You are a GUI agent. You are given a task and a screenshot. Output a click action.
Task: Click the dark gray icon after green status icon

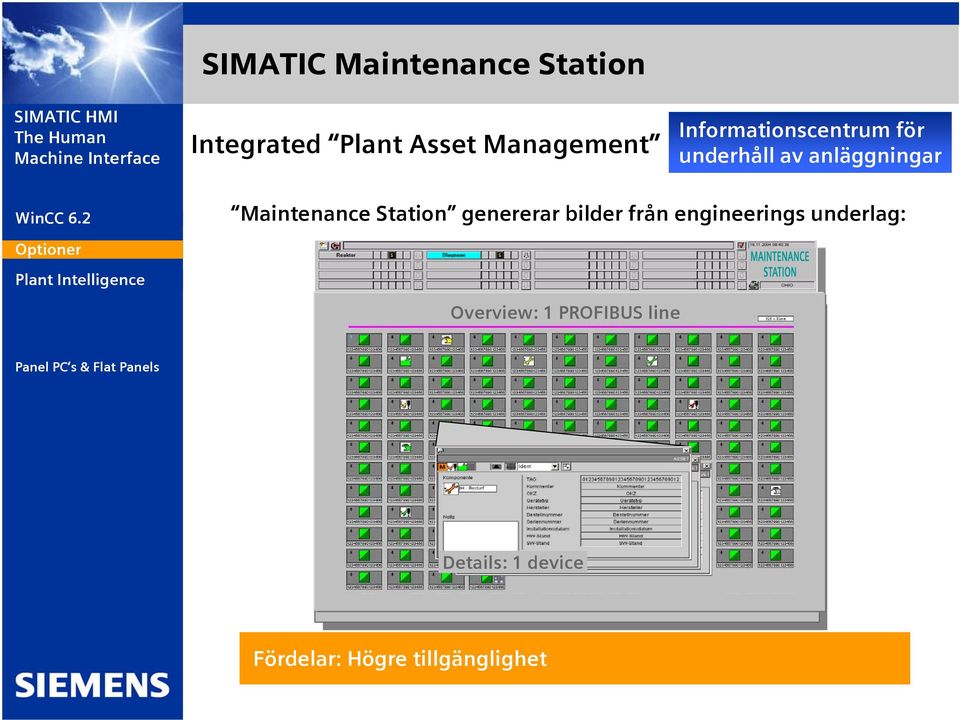pyautogui.click(x=471, y=467)
